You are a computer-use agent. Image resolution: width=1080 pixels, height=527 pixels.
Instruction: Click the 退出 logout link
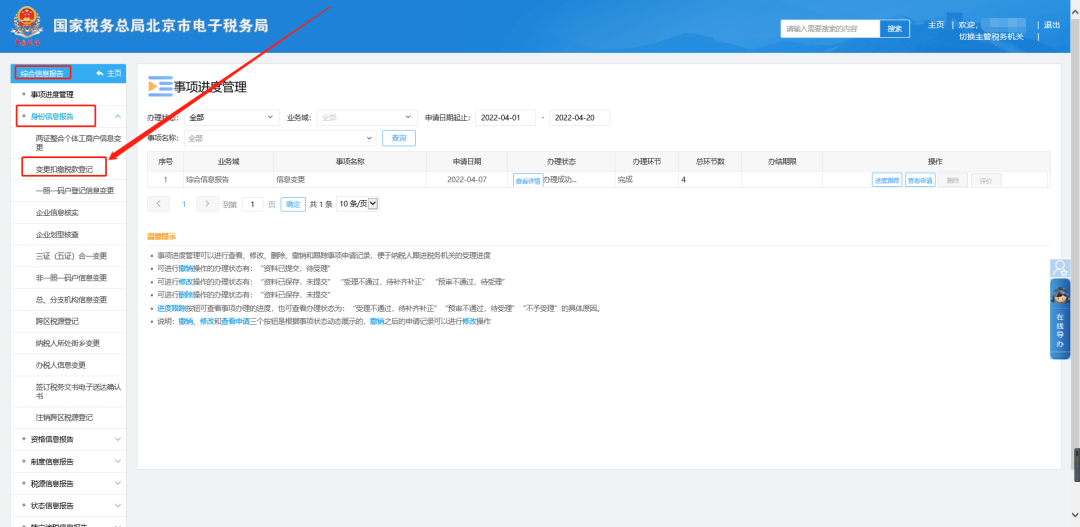coord(1052,25)
